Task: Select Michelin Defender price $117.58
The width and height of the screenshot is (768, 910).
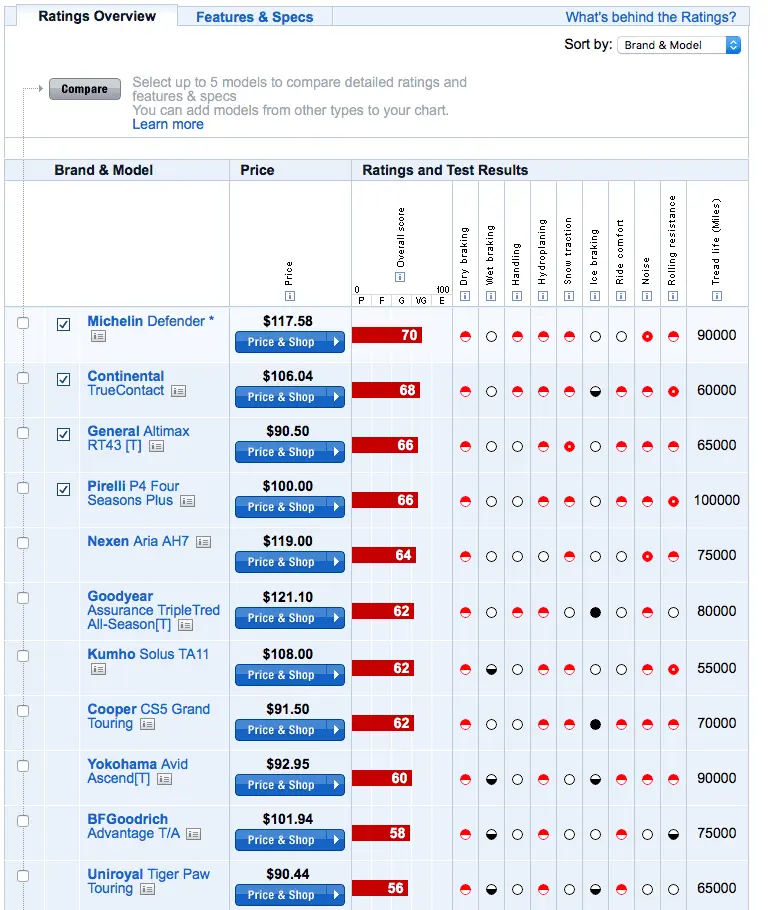Action: pos(287,321)
